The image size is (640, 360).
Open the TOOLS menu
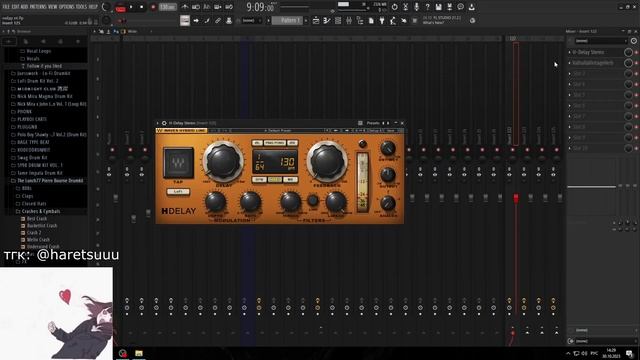point(82,7)
